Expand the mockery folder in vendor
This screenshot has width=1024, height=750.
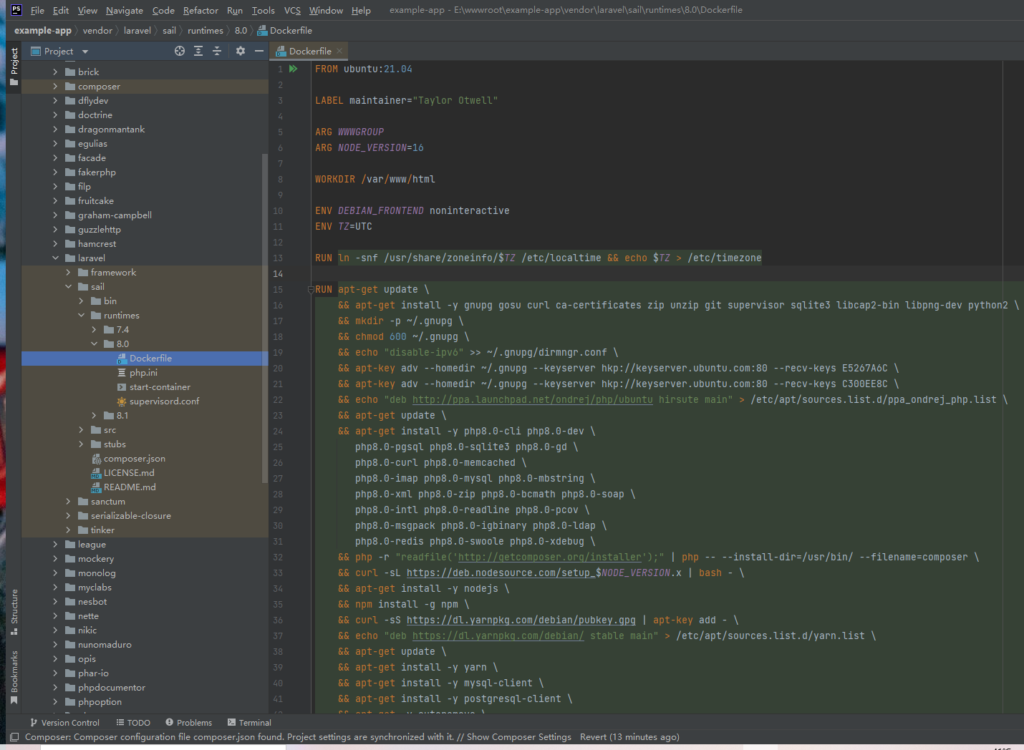pos(57,558)
